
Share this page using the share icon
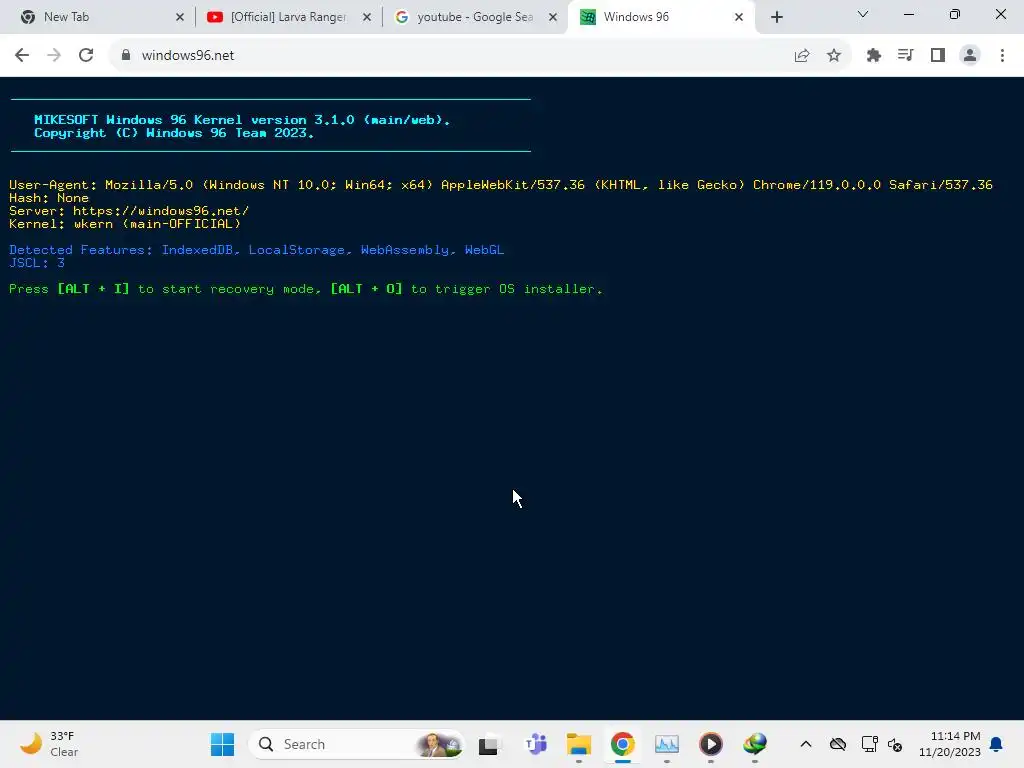point(802,56)
